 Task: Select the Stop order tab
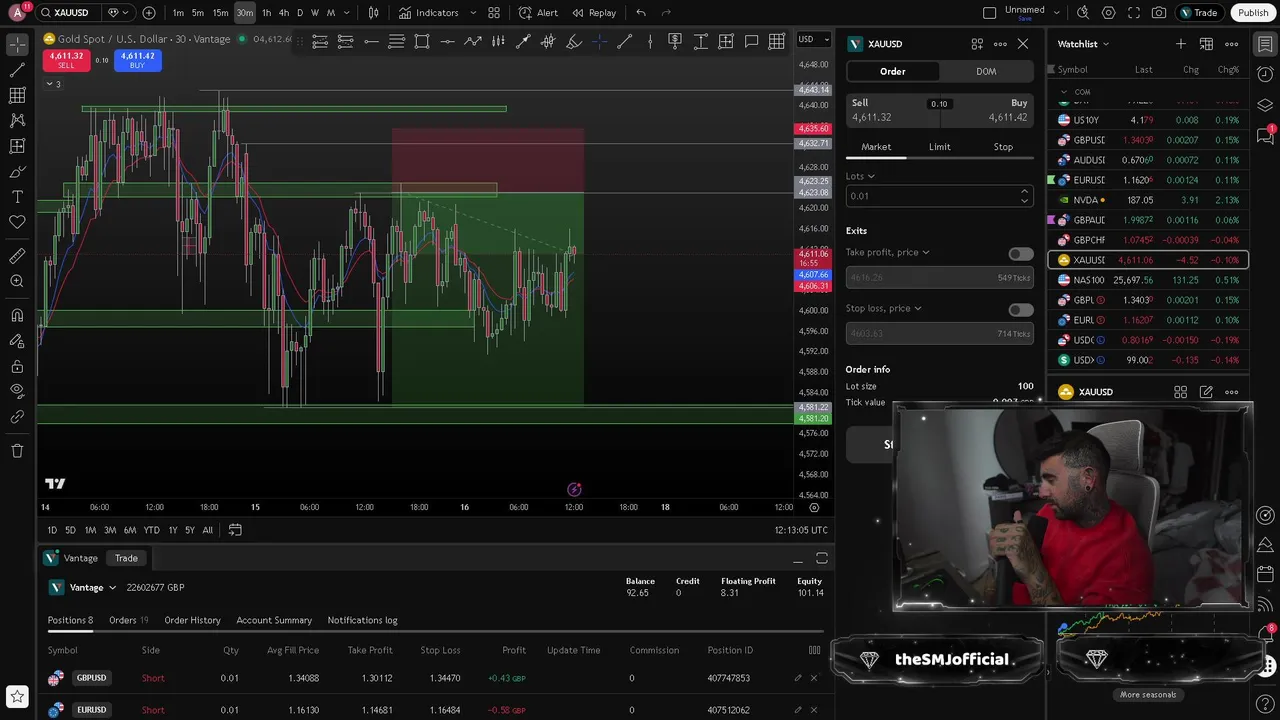[x=1003, y=147]
